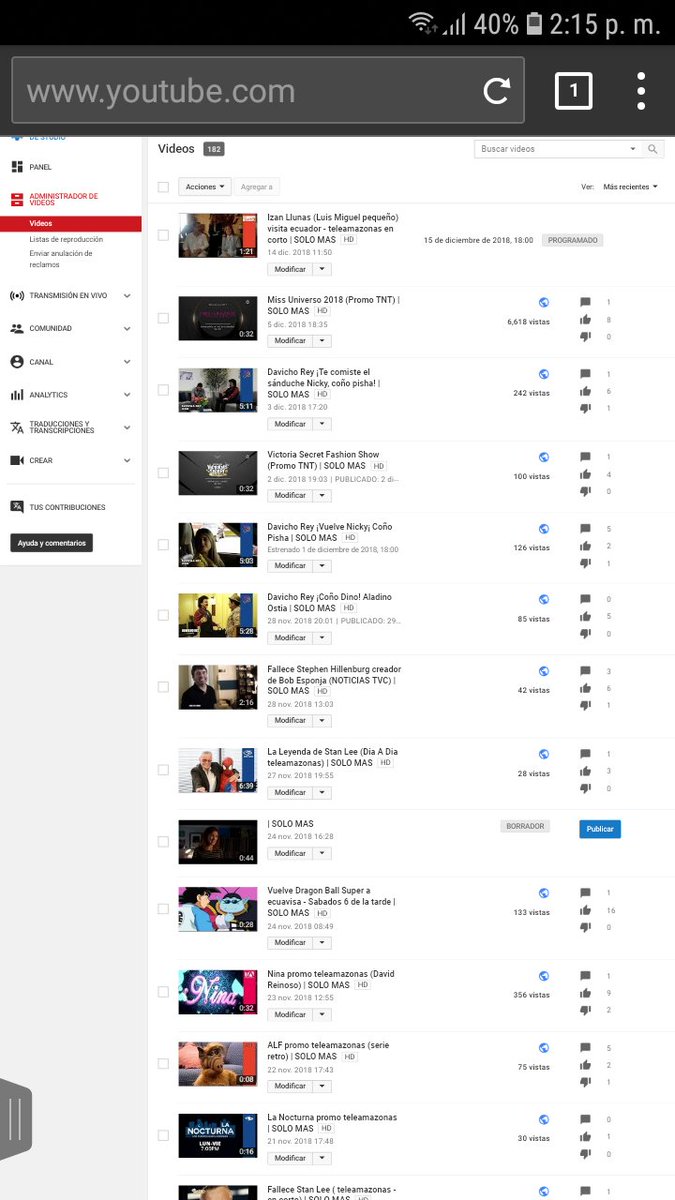Click the Panel dashboard icon

(16, 167)
